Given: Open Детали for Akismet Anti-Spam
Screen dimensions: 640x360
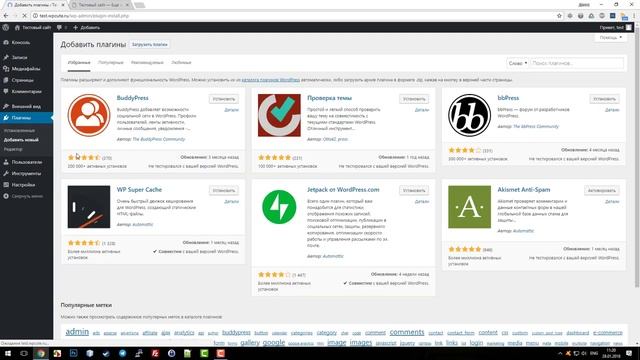Looking at the screenshot, I should 612,202.
